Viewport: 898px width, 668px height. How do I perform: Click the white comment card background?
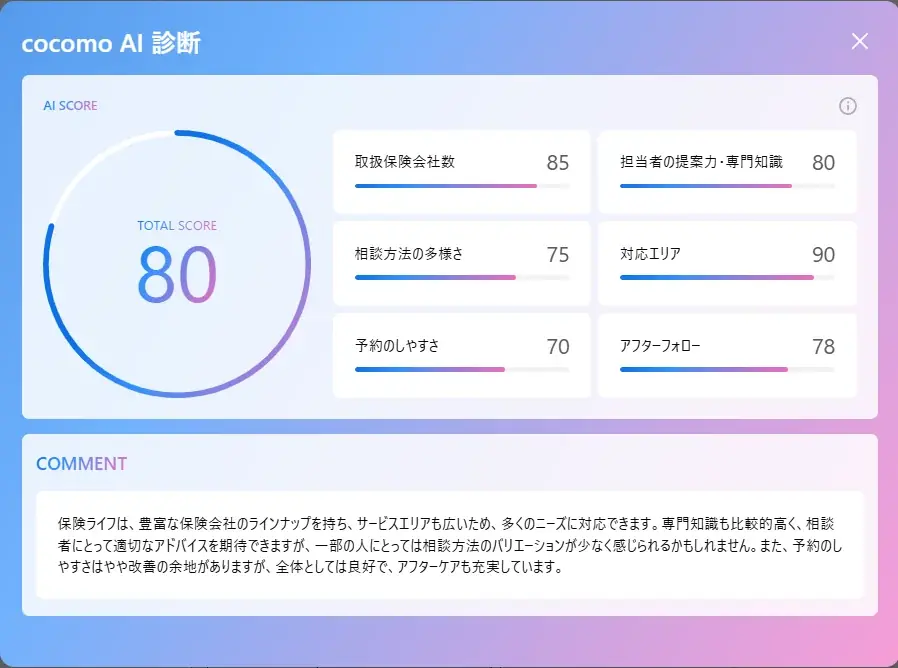tap(449, 540)
